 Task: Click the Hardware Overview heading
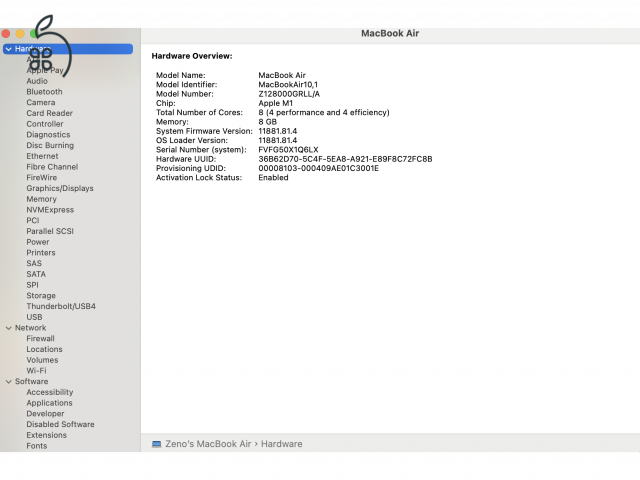click(192, 56)
